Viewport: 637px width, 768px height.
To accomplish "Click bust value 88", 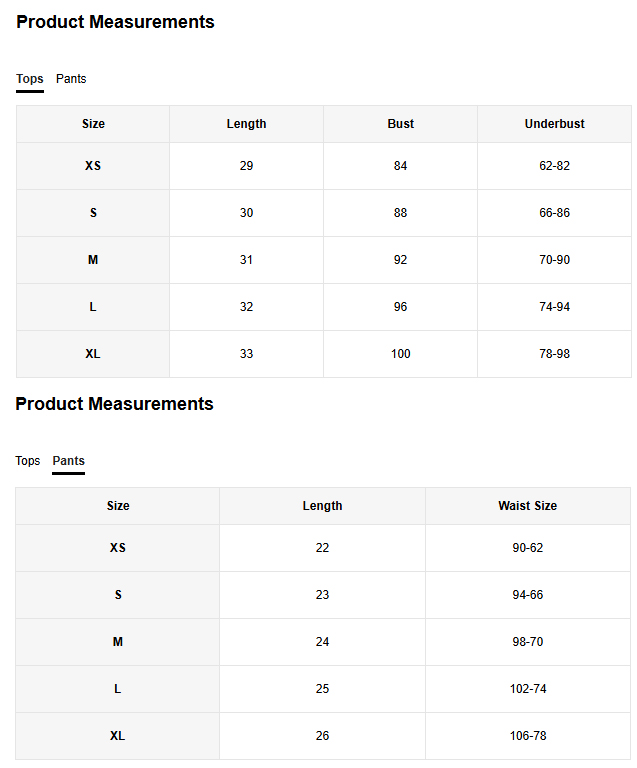I will (400, 213).
